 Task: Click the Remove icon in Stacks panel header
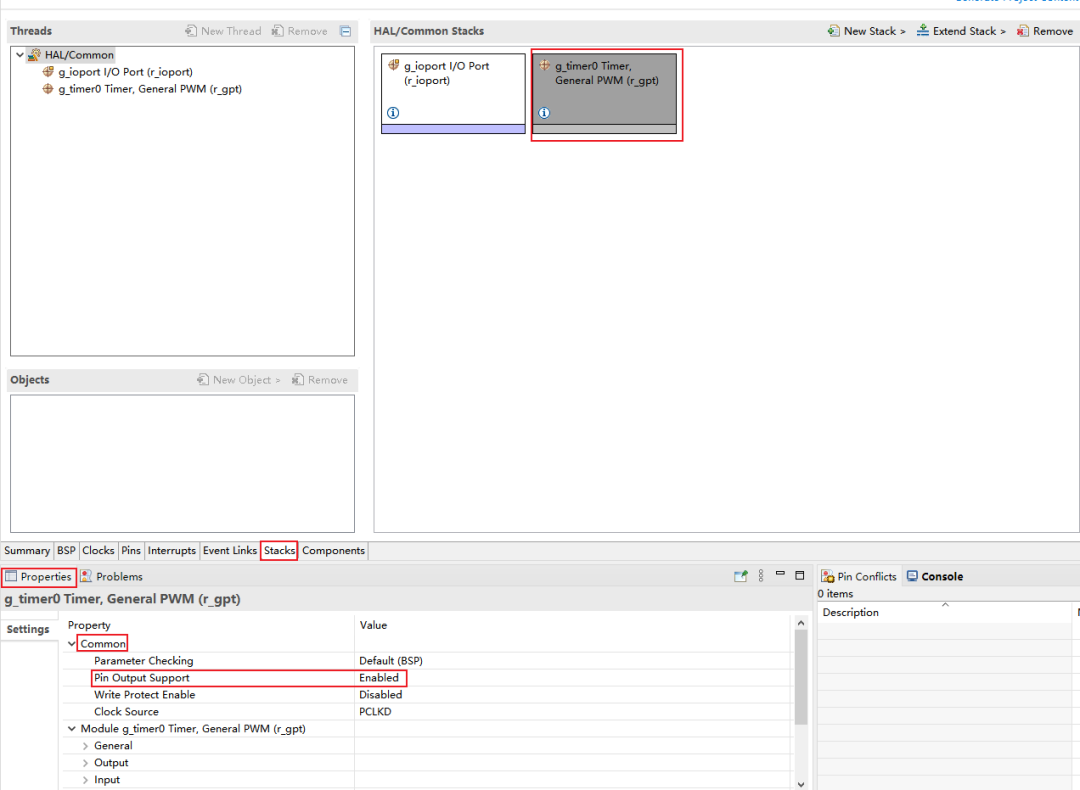coord(1023,31)
